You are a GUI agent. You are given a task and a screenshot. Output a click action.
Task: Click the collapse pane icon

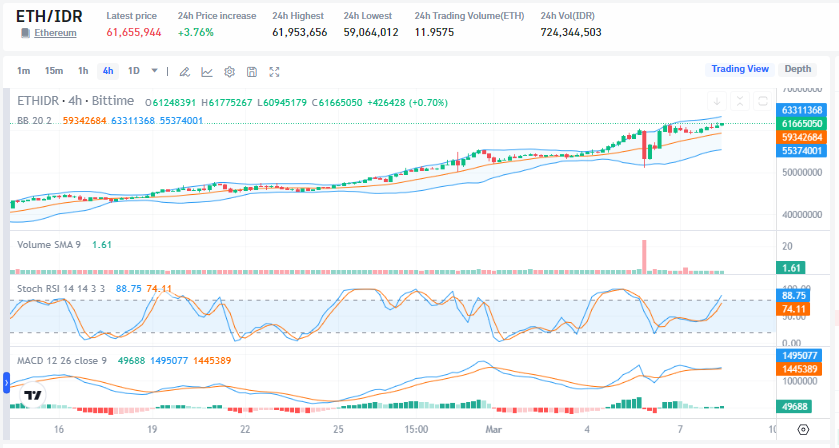[739, 102]
